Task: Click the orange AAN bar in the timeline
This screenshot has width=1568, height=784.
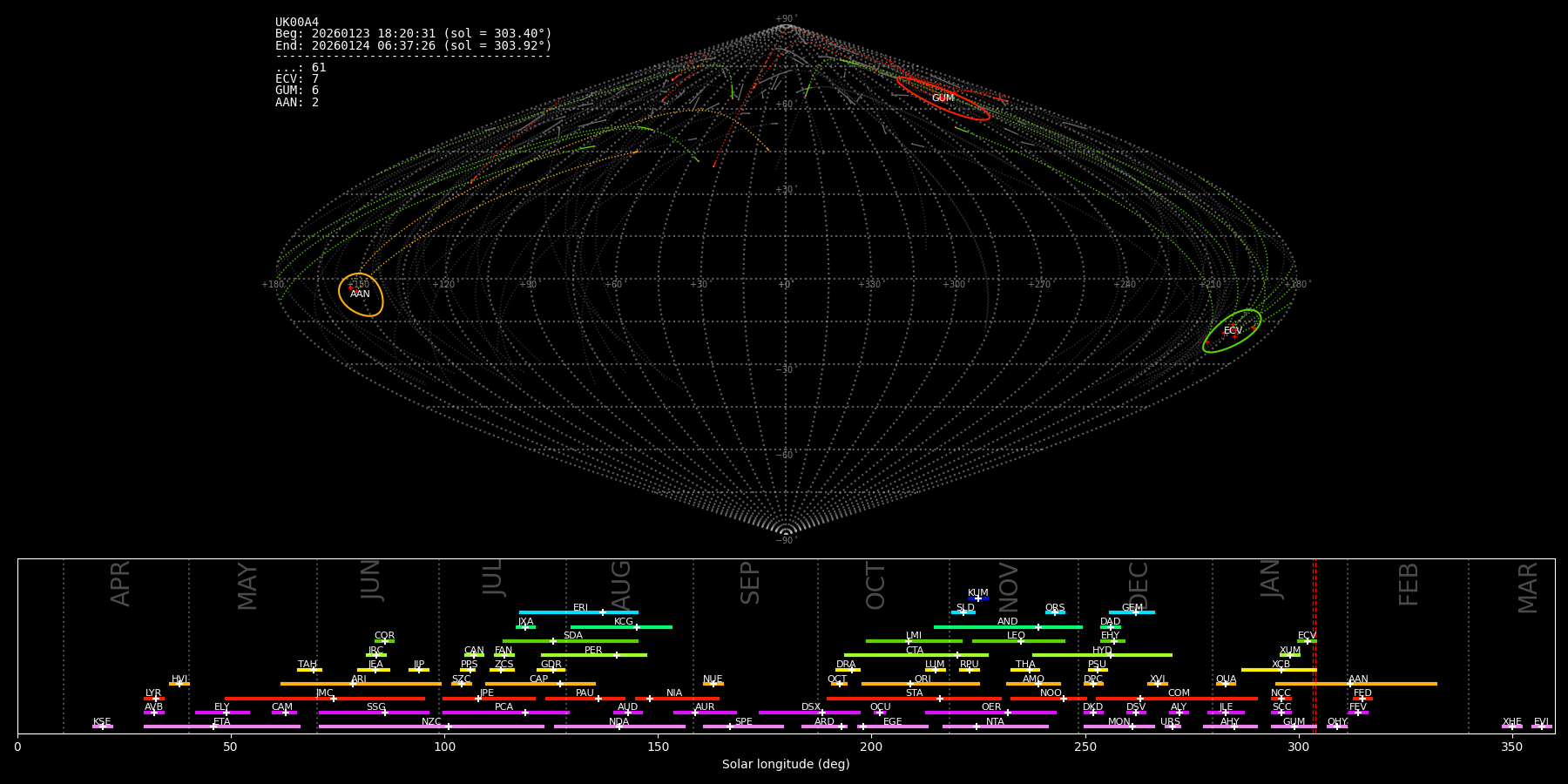Action: pos(1356,684)
